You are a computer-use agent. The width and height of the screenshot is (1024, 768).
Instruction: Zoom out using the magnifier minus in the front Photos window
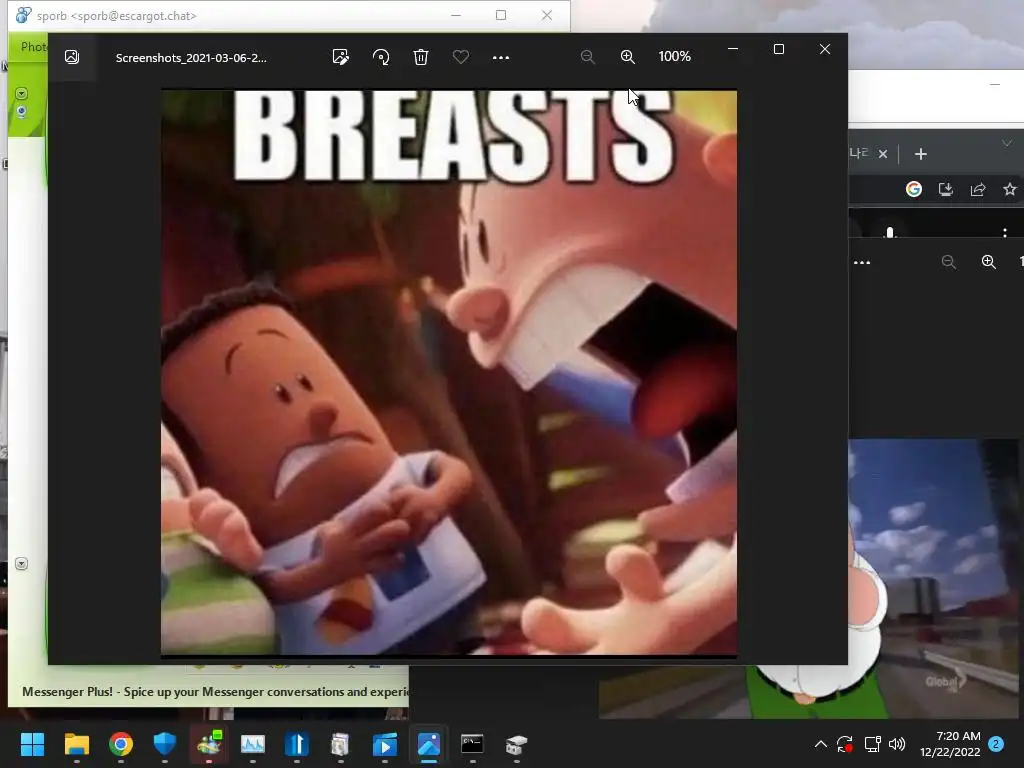coord(588,57)
